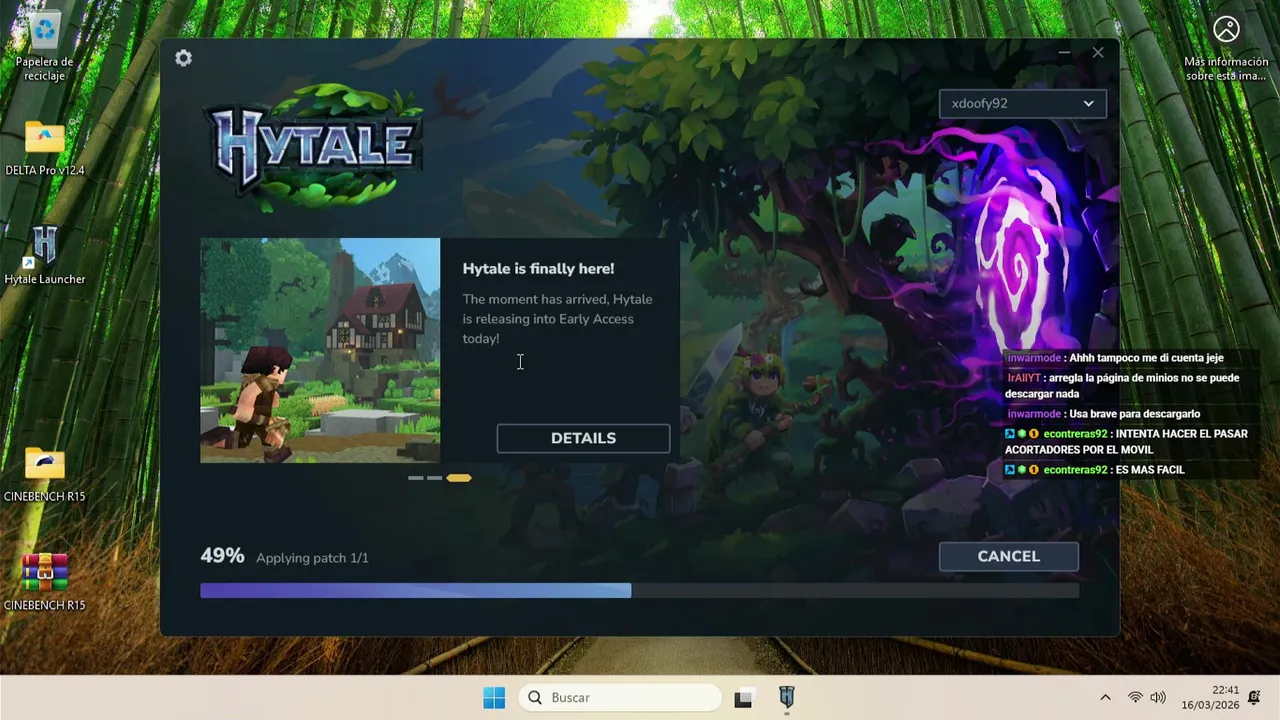Click the 'Hytale is finally here!' headline
This screenshot has height=720, width=1280.
(538, 268)
